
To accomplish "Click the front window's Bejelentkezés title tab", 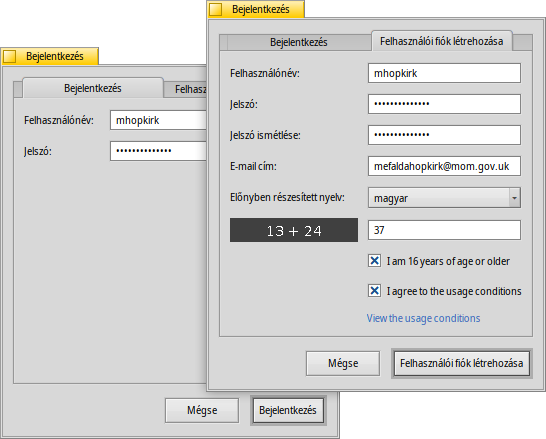I will click(x=256, y=9).
